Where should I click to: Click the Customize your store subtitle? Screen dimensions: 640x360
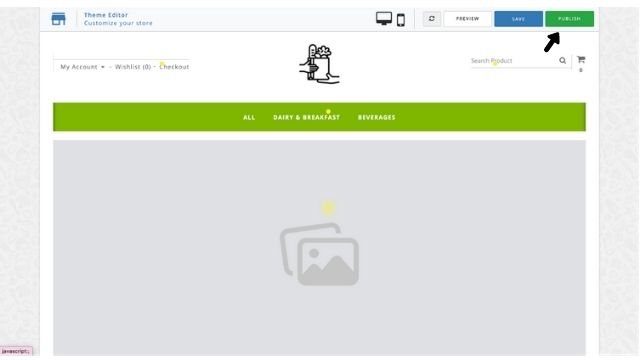click(x=118, y=23)
